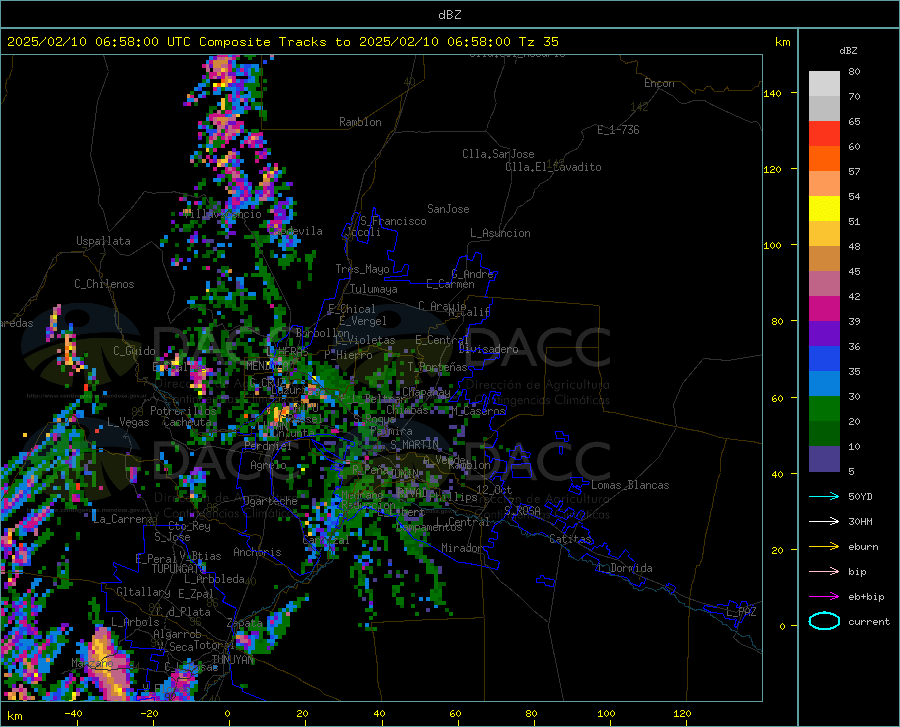Viewport: 900px width, 727px height.
Task: Click the white 30HM track arrow
Action: [824, 522]
